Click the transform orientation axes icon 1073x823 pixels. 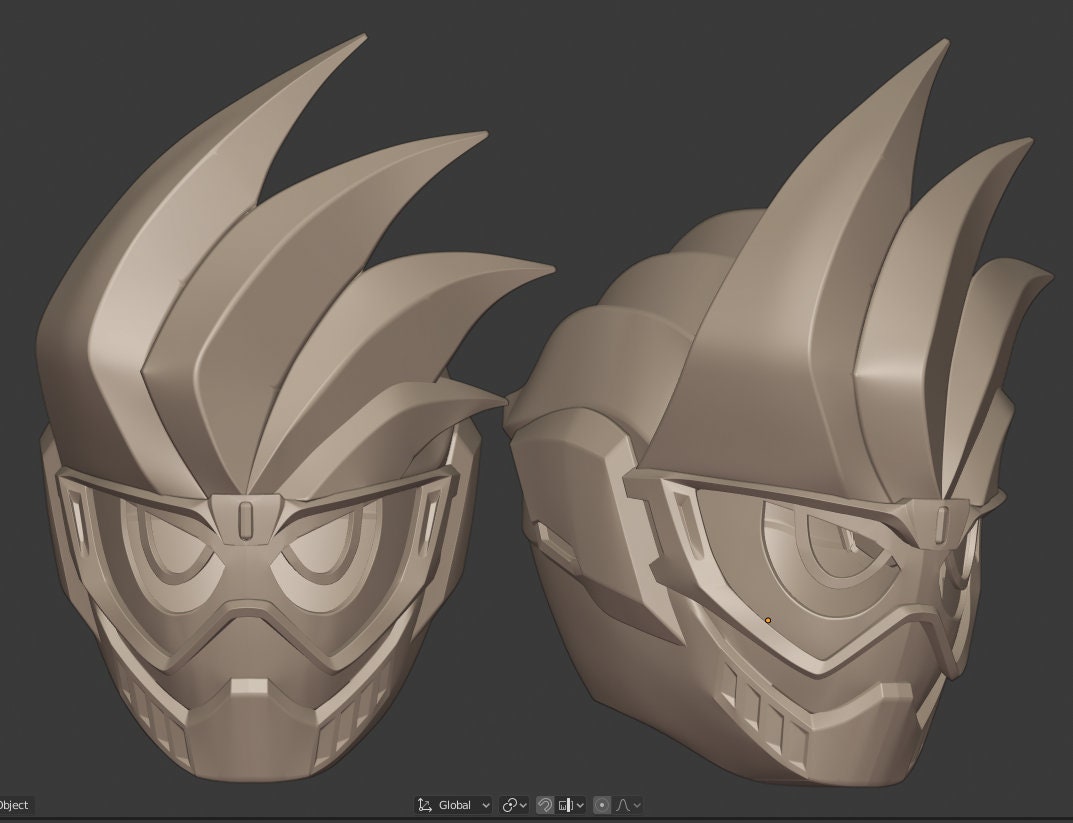[x=424, y=804]
